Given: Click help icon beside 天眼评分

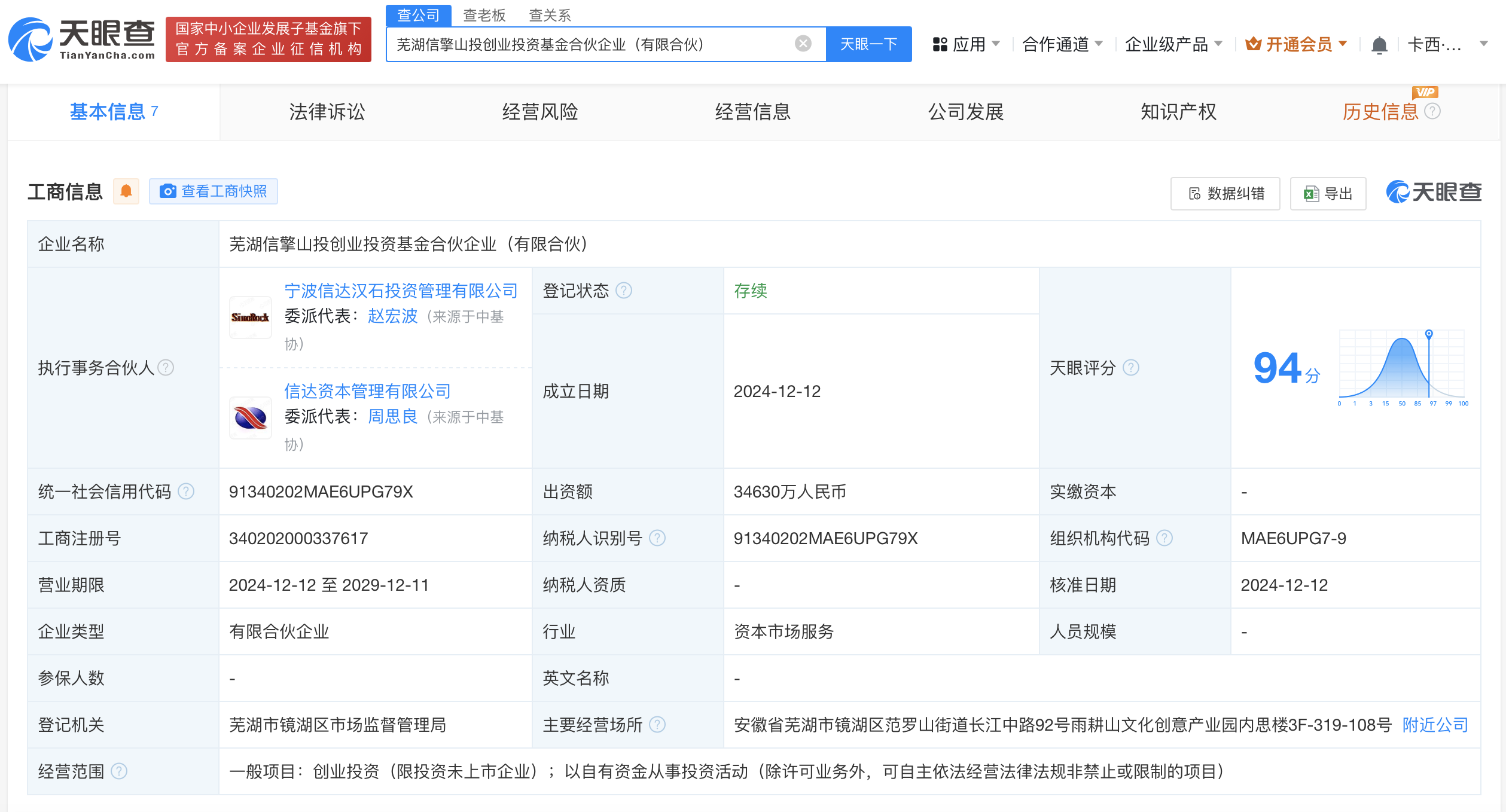Looking at the screenshot, I should (1130, 368).
